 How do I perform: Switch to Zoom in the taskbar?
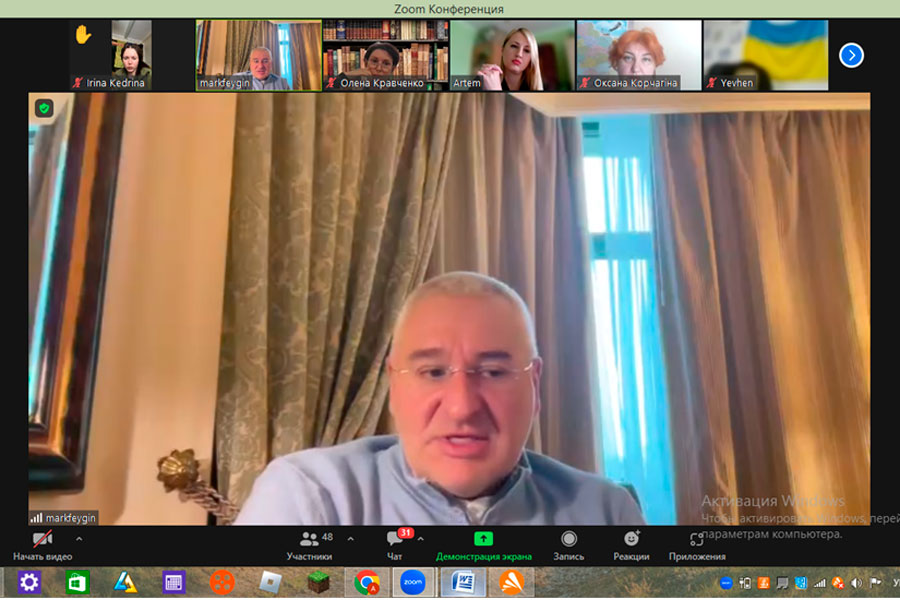tap(413, 582)
